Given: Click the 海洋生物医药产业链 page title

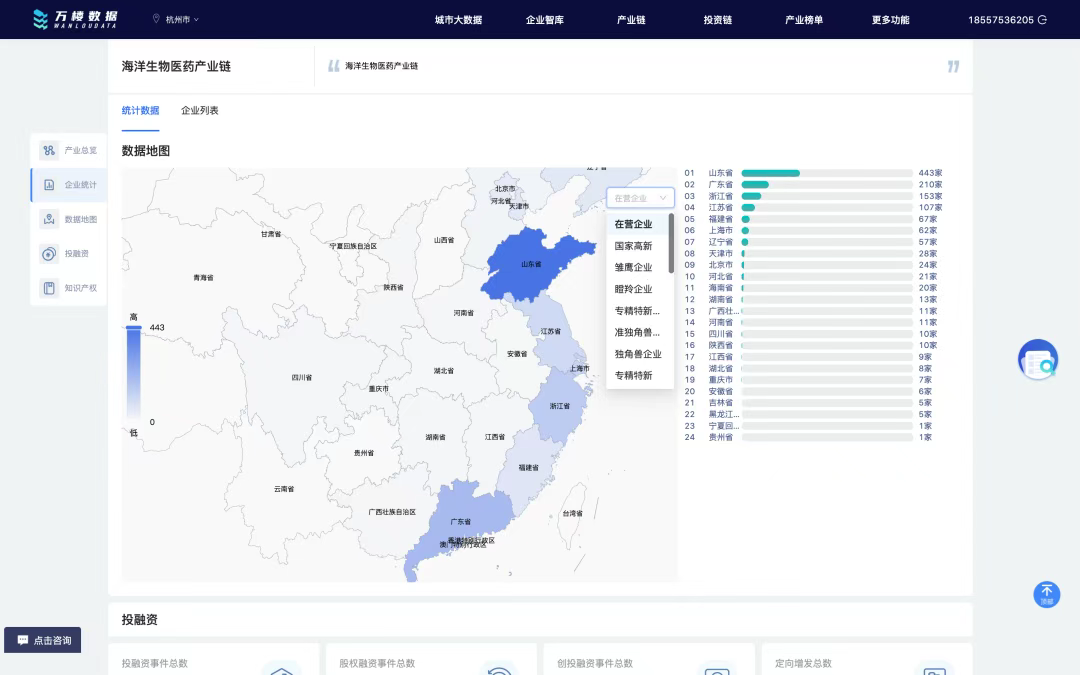Looking at the screenshot, I should pos(176,66).
